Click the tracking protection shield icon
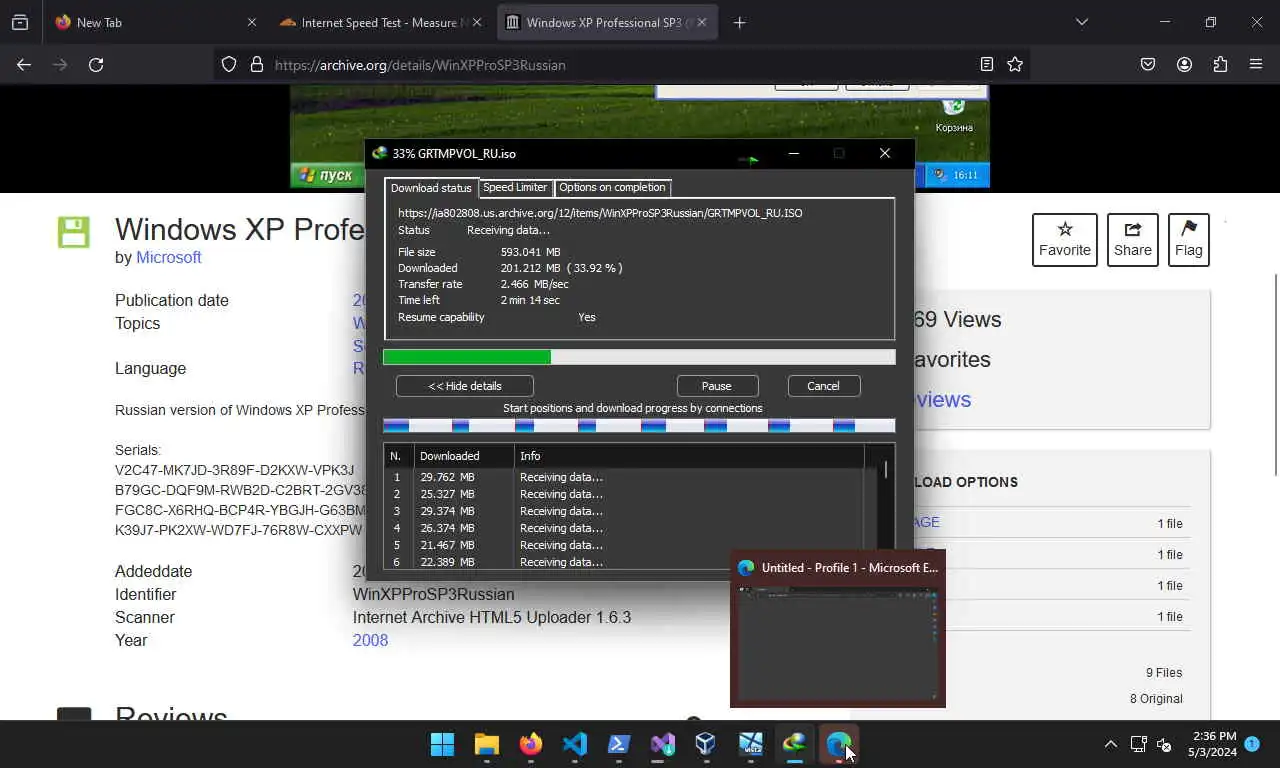Screen dimensions: 1280x768 (x=229, y=64)
